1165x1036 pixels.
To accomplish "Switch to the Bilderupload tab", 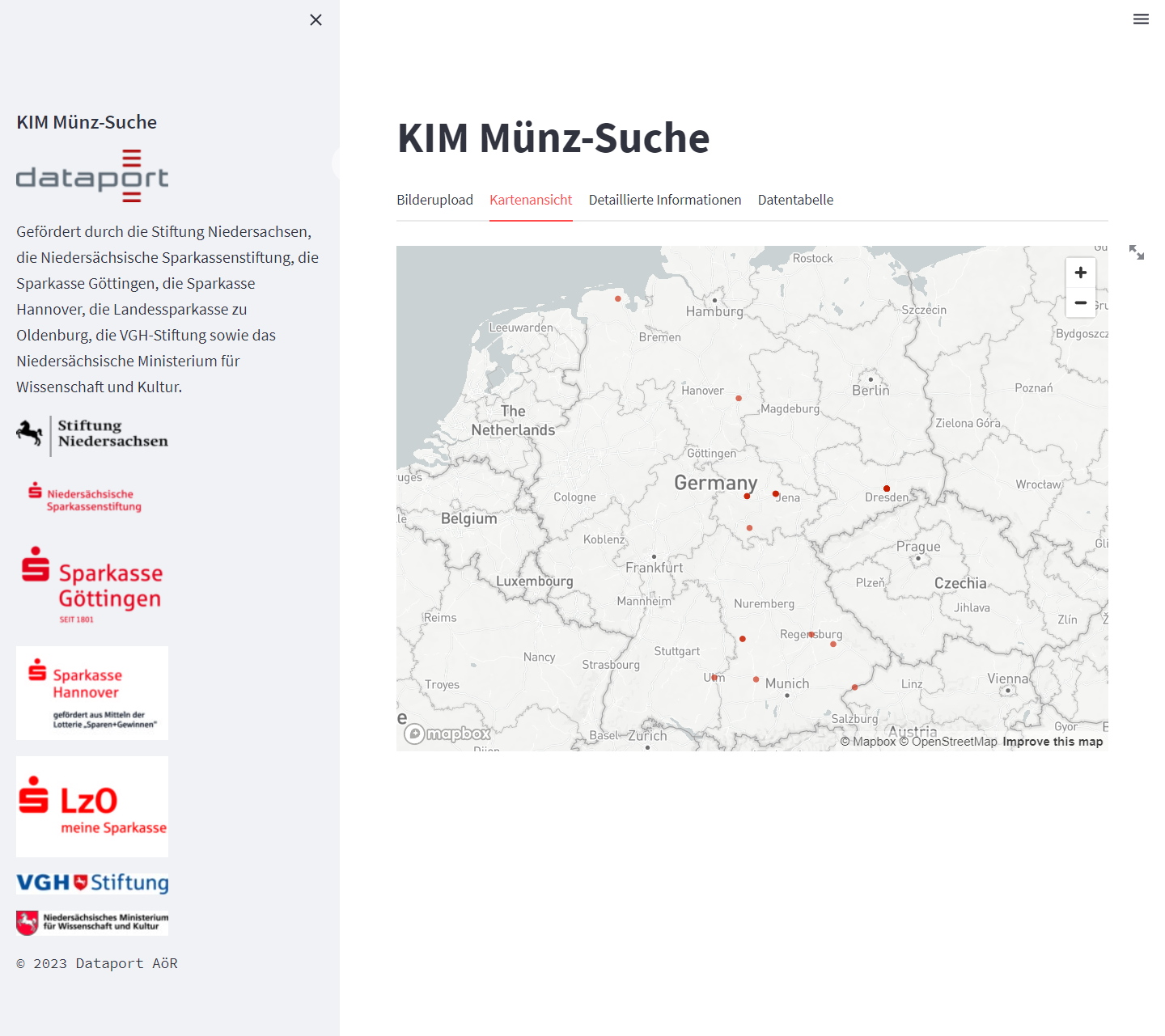I will tap(434, 200).
